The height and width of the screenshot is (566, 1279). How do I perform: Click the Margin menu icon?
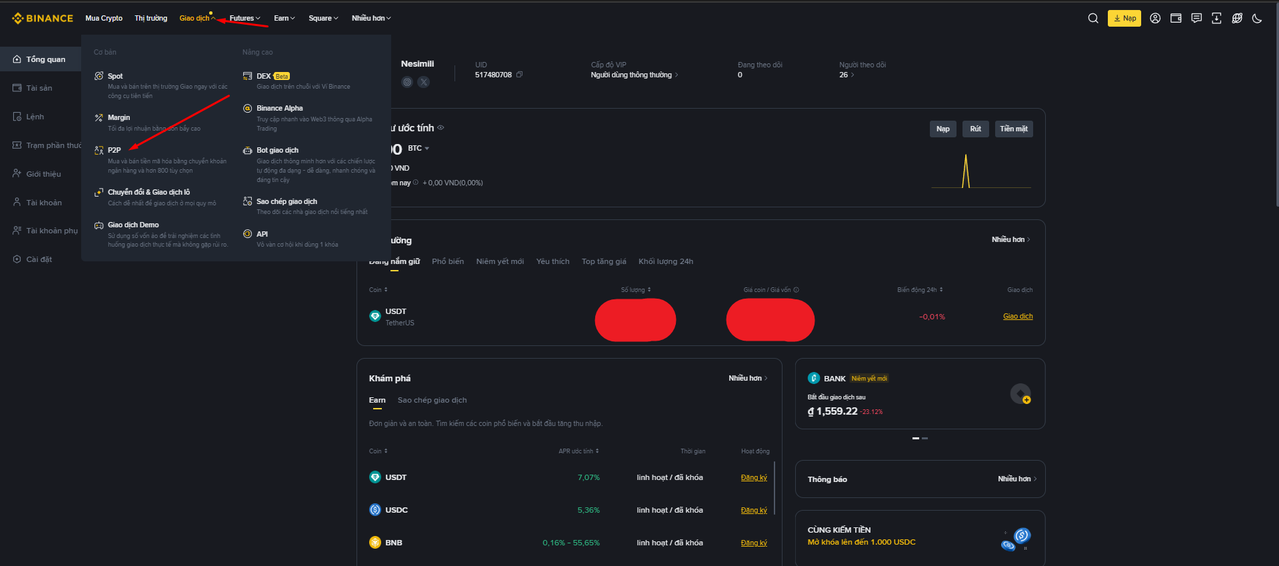pos(99,117)
